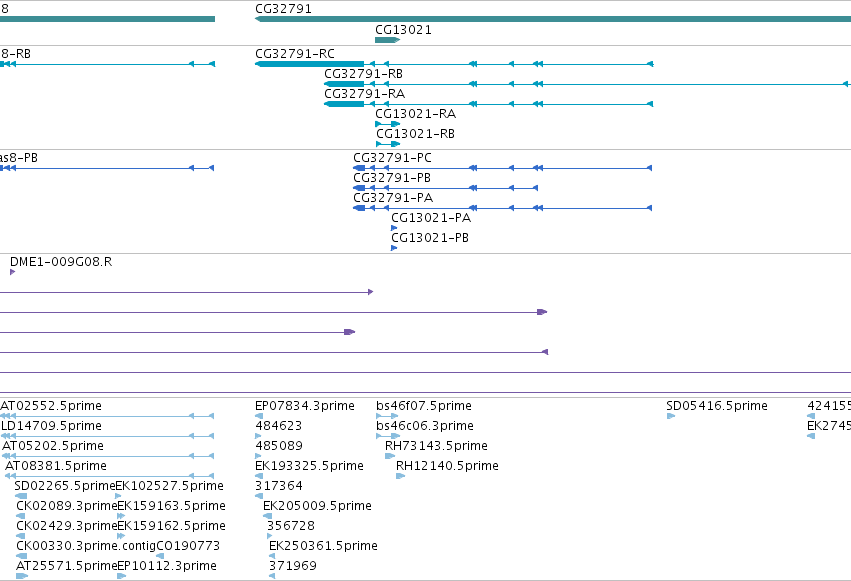
Task: Click the AT08381.5prime EST label
Action: [55, 466]
